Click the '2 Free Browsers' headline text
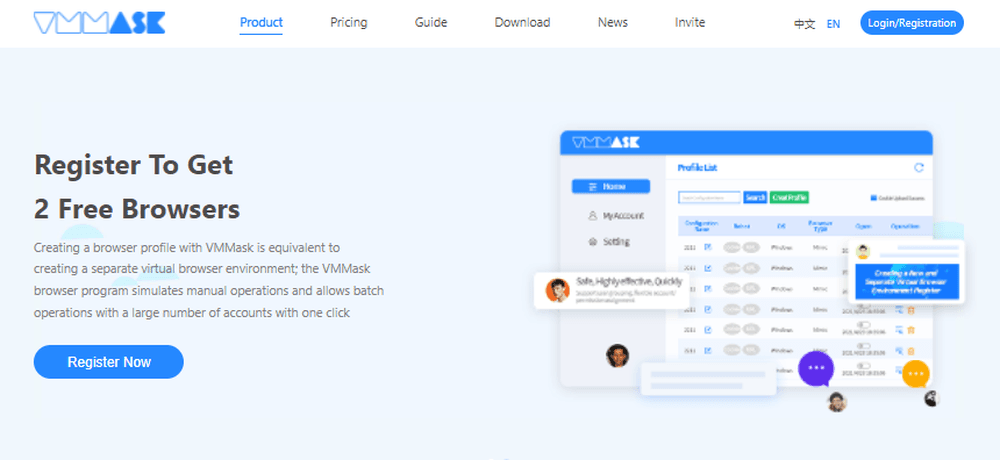This screenshot has height=460, width=1000. (137, 209)
